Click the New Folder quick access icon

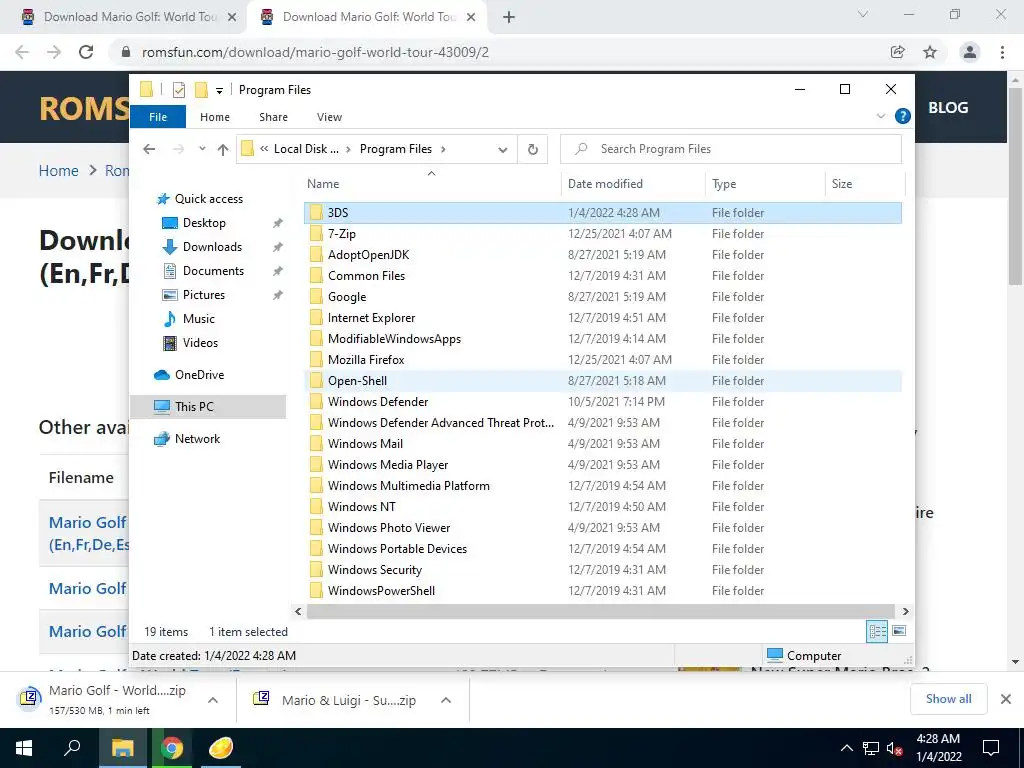[x=201, y=90]
